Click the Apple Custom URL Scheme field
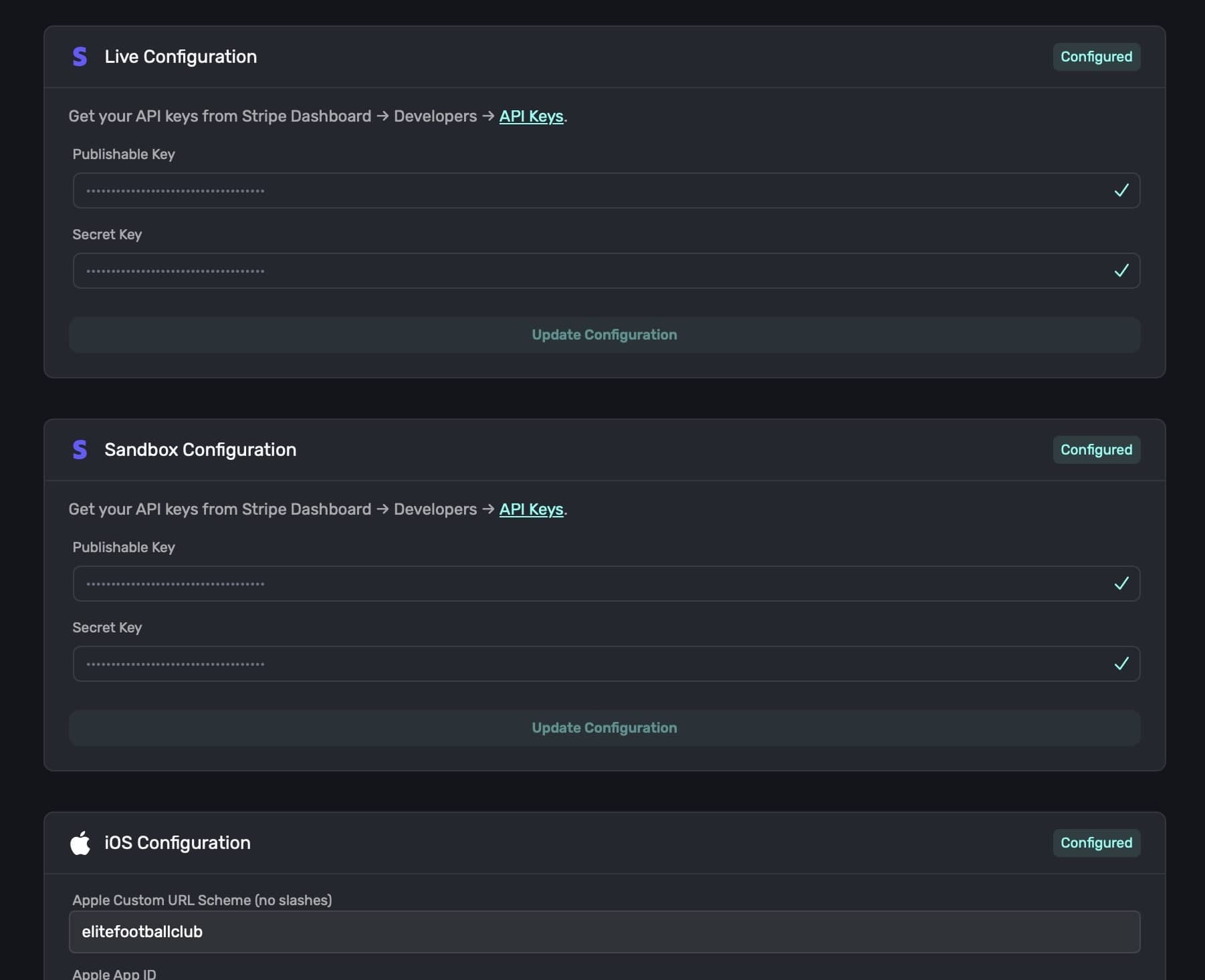 coord(604,932)
